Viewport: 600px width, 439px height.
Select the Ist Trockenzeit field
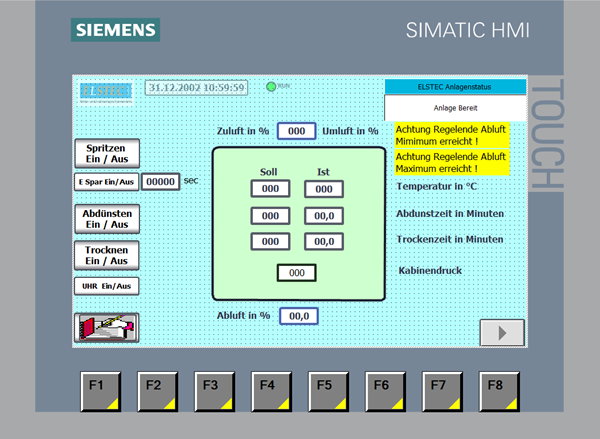[x=324, y=242]
